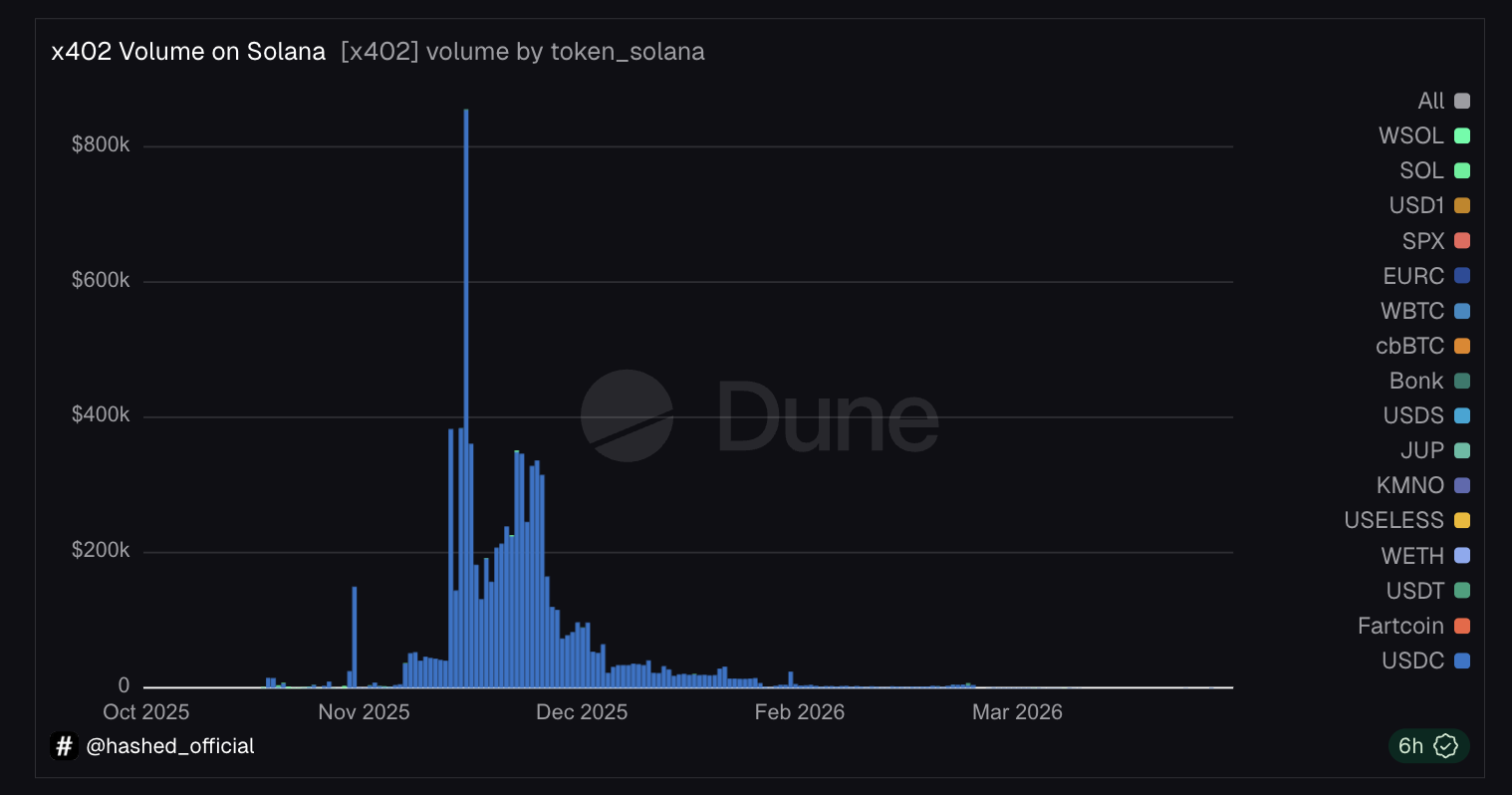Click the 6h refresh status badge
Screen dimensions: 1512x795
1428,745
